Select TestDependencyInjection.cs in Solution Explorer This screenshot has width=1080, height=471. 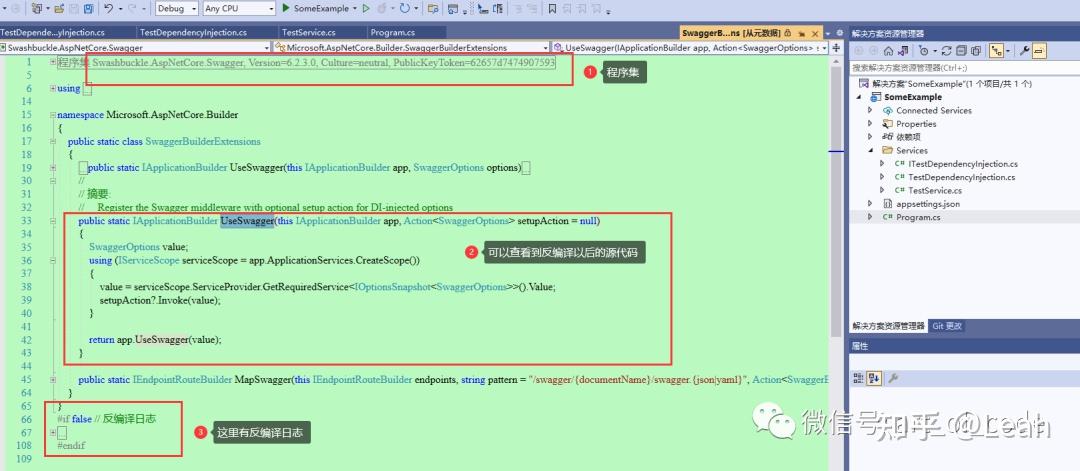[x=962, y=177]
